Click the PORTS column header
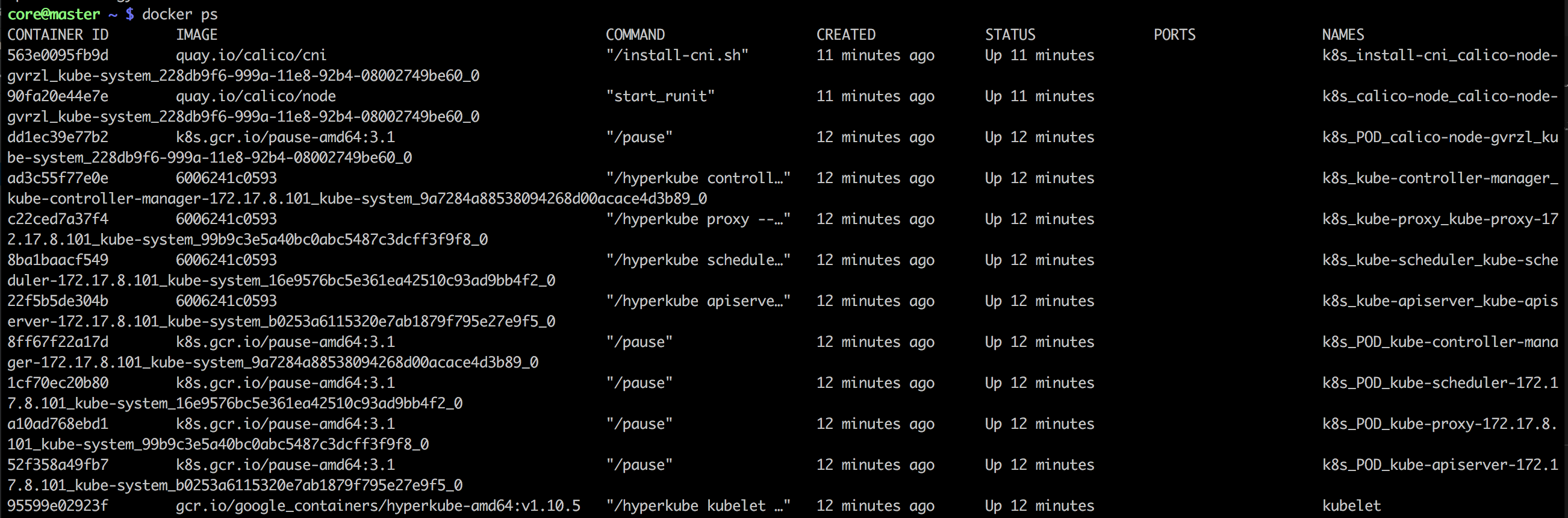The height and width of the screenshot is (518, 1568). [1174, 35]
